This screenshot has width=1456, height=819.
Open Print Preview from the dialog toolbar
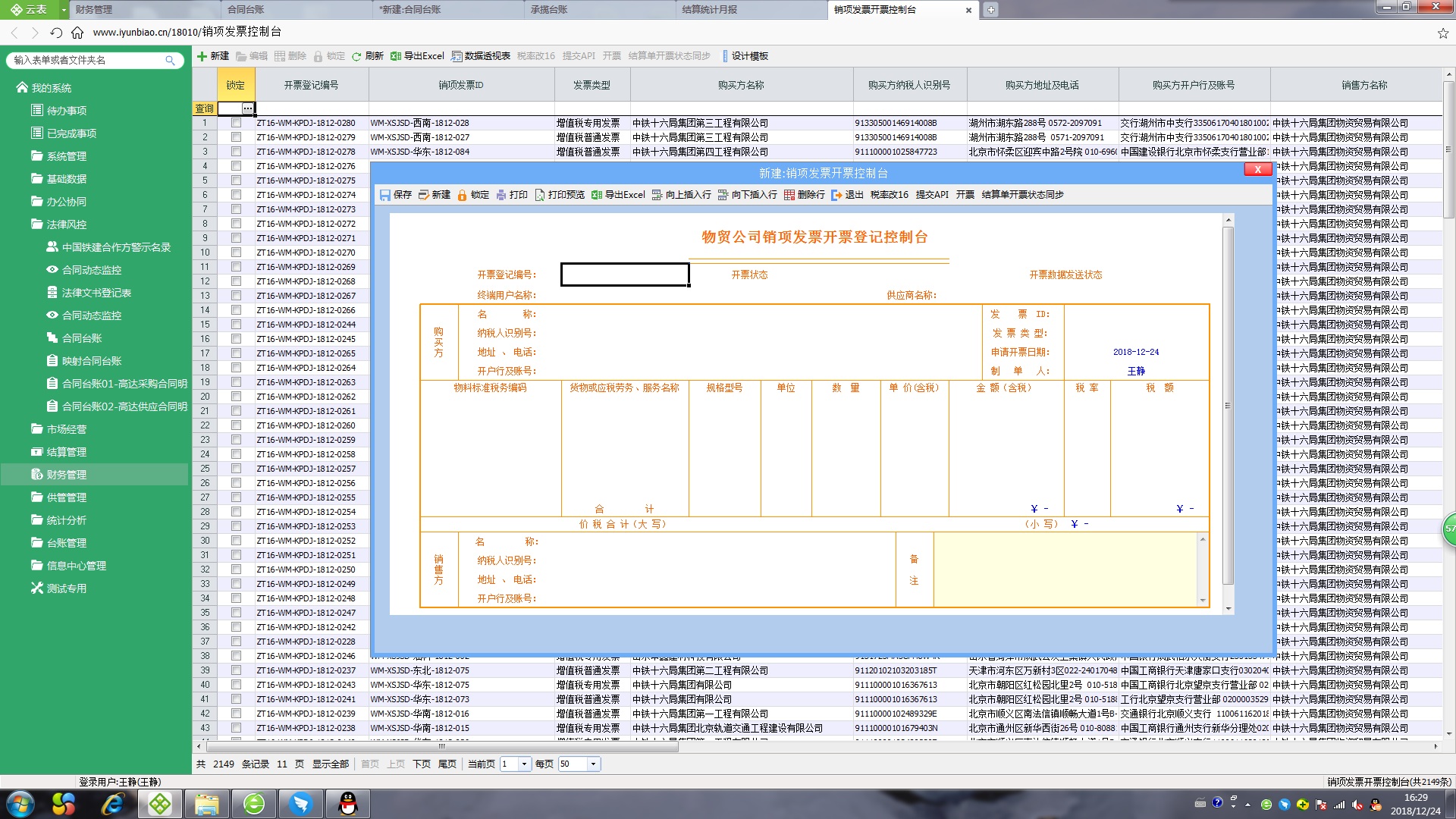point(560,195)
